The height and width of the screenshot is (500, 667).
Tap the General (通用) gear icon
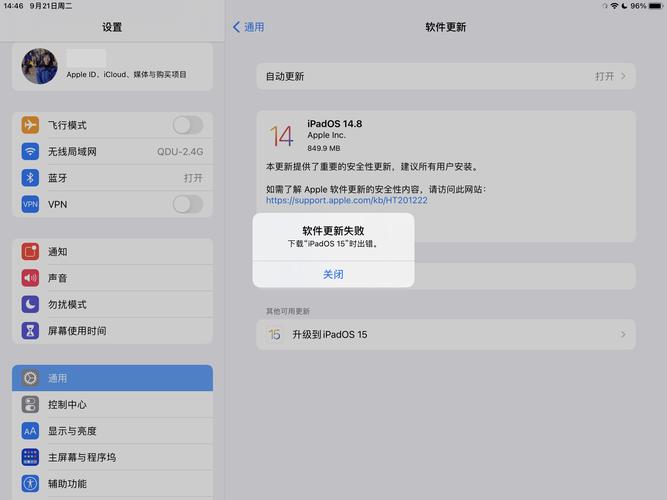pyautogui.click(x=30, y=378)
